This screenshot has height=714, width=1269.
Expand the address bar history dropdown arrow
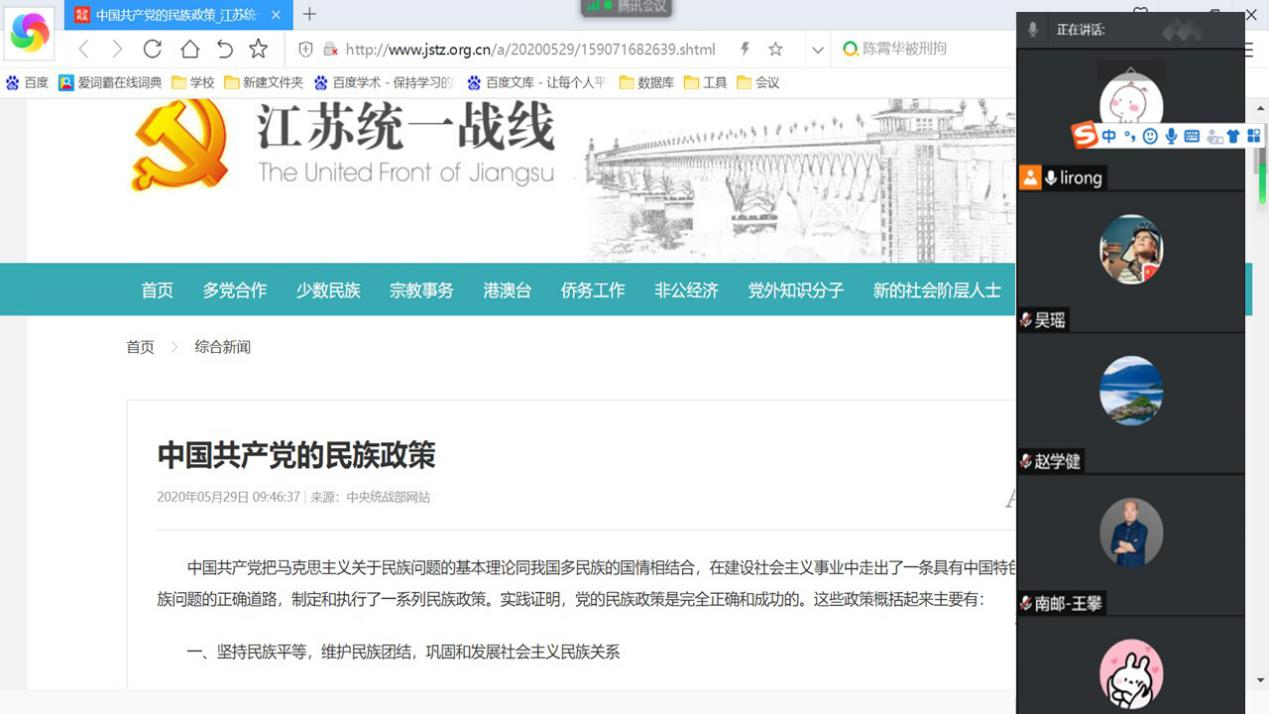click(x=818, y=49)
